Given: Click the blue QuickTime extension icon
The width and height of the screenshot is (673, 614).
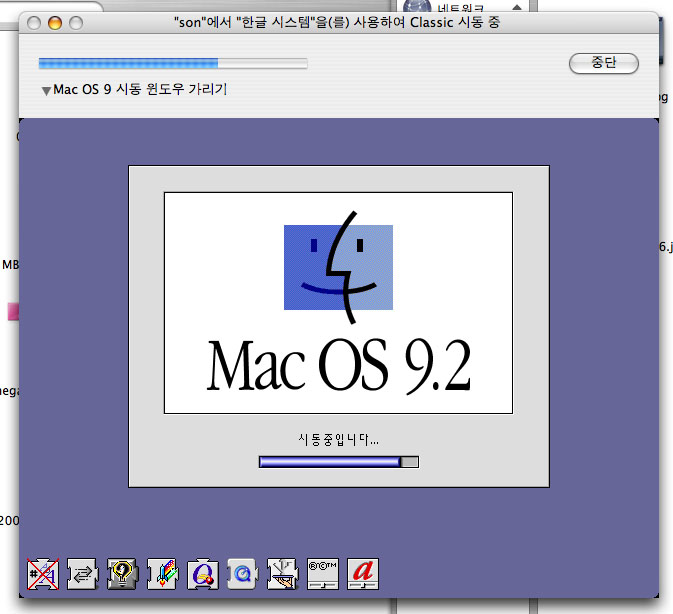Looking at the screenshot, I should [243, 573].
